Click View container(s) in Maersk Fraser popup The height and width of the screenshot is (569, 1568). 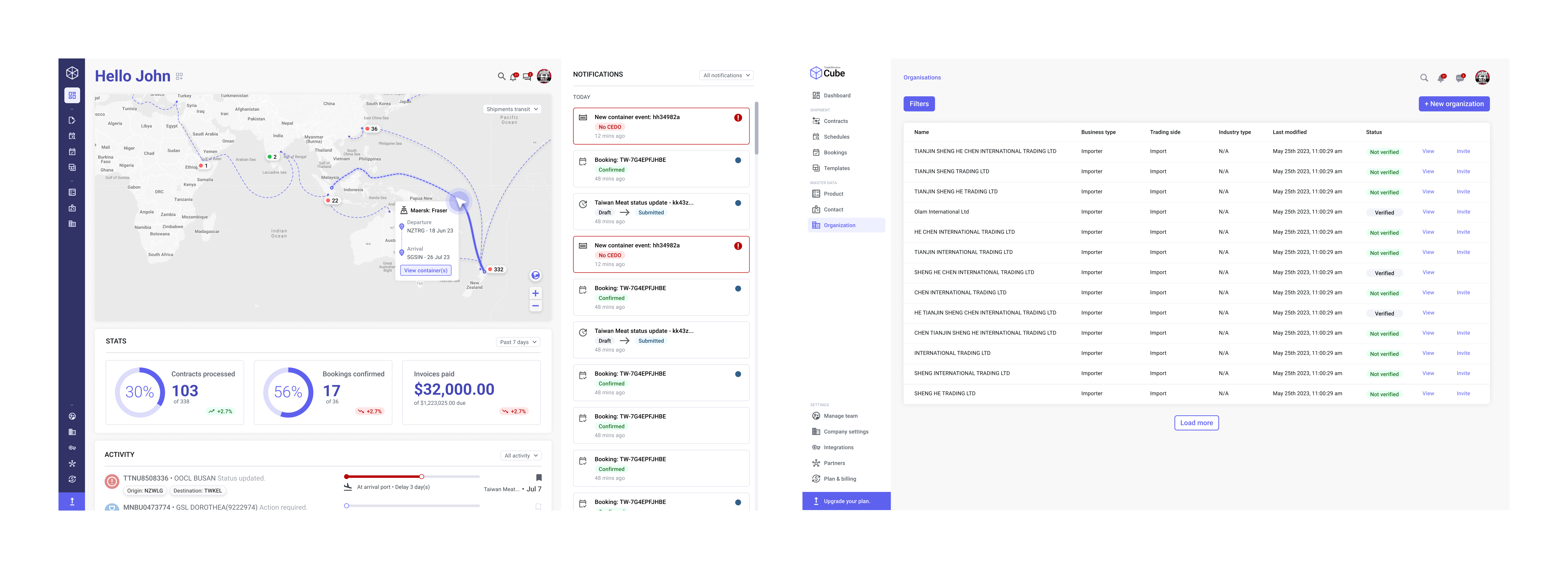426,271
